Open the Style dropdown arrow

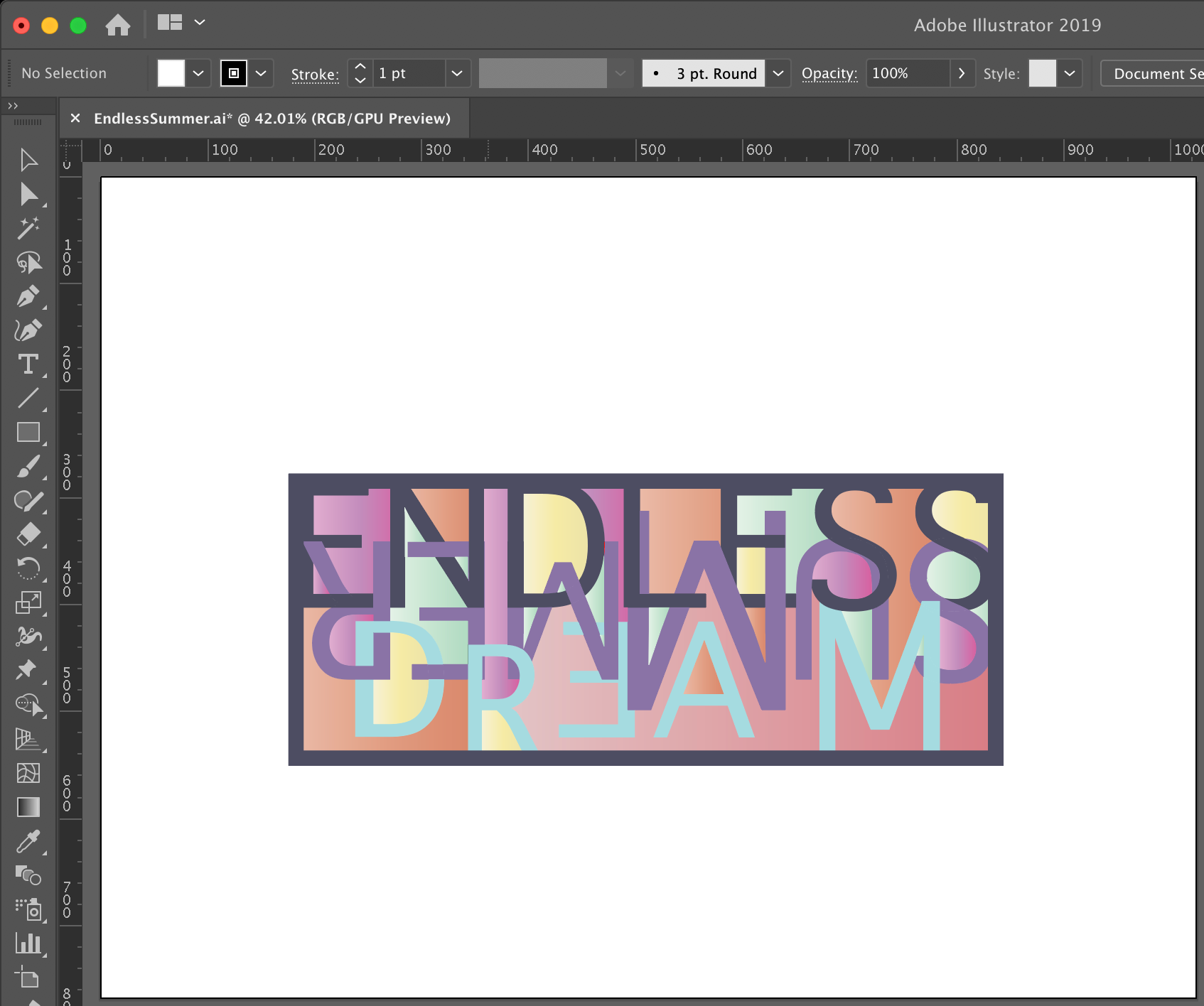click(1070, 73)
